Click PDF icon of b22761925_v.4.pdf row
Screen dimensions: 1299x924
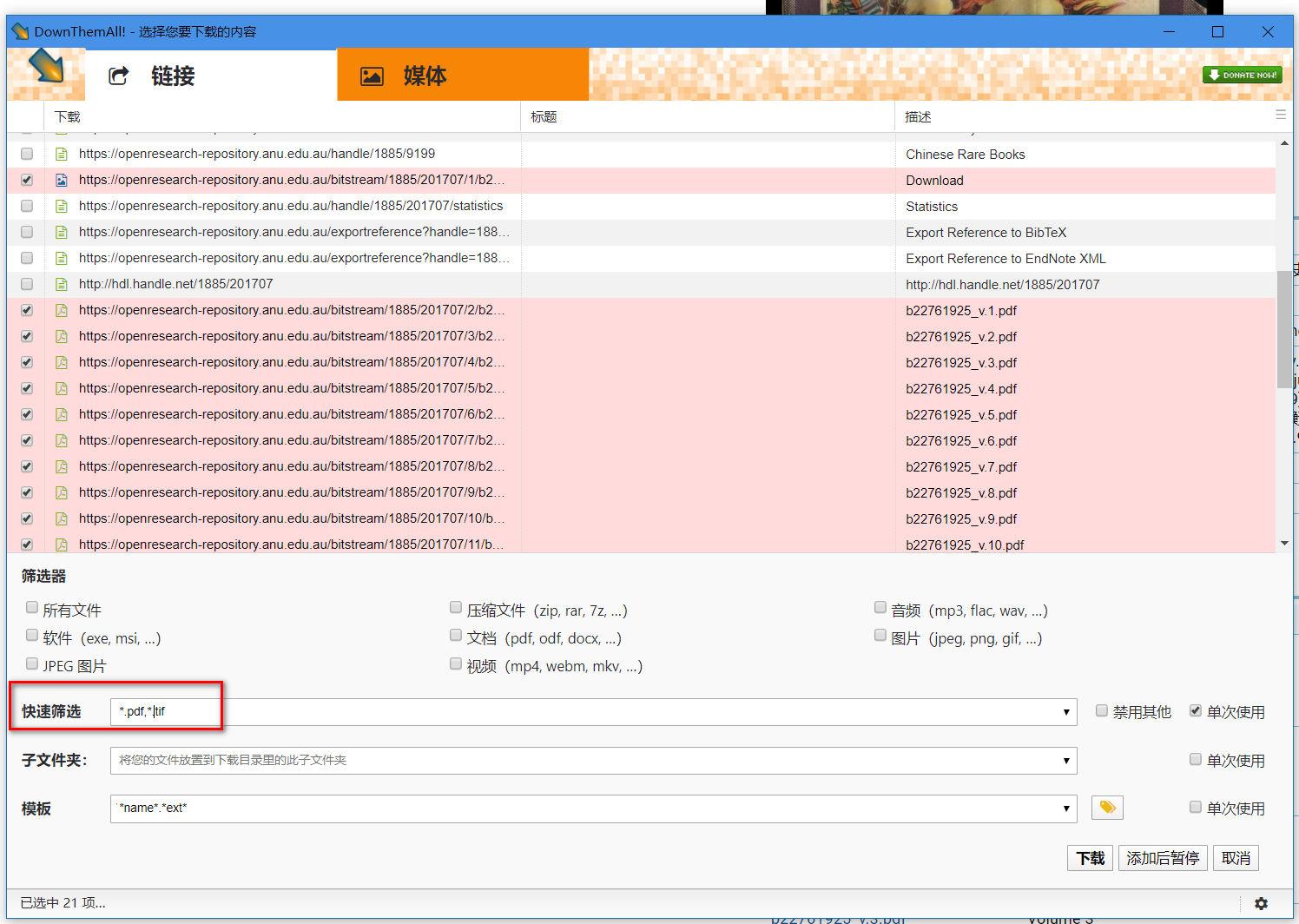tap(62, 388)
